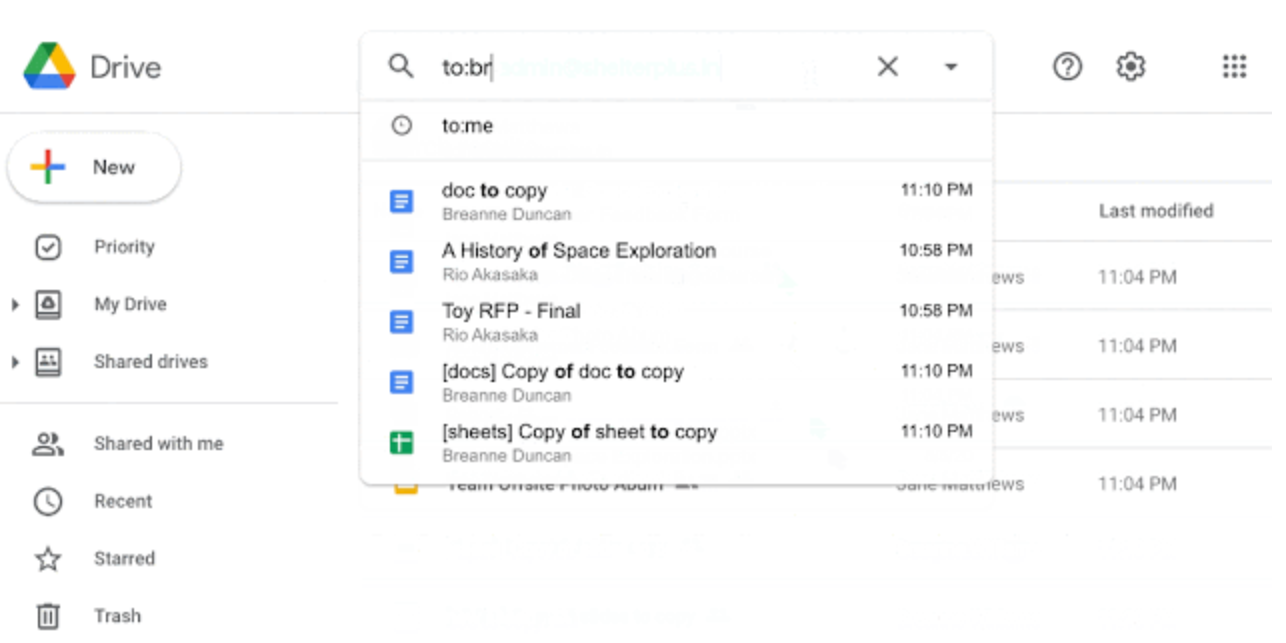Click the search magnifier icon

[x=401, y=67]
